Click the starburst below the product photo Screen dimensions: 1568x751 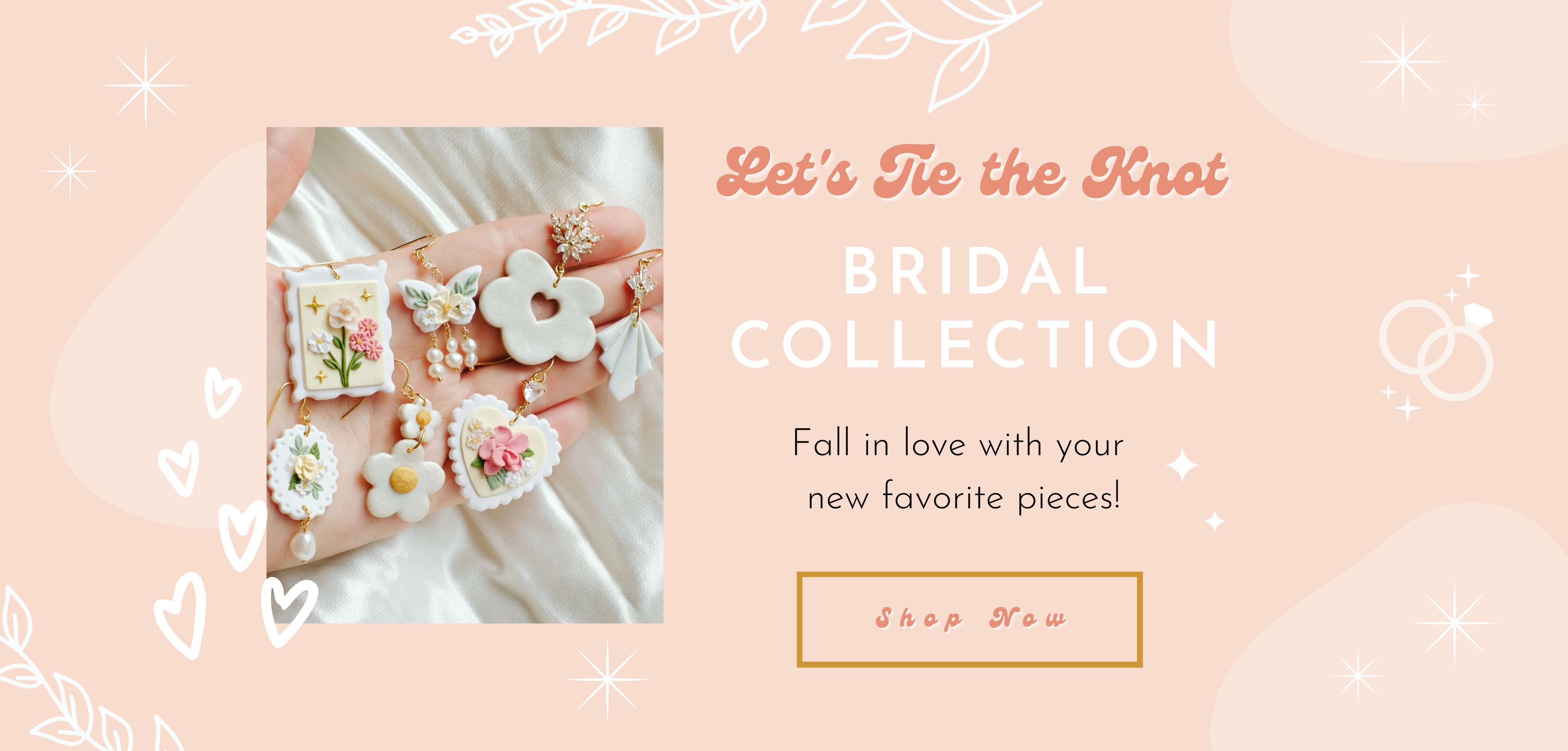coord(607,679)
